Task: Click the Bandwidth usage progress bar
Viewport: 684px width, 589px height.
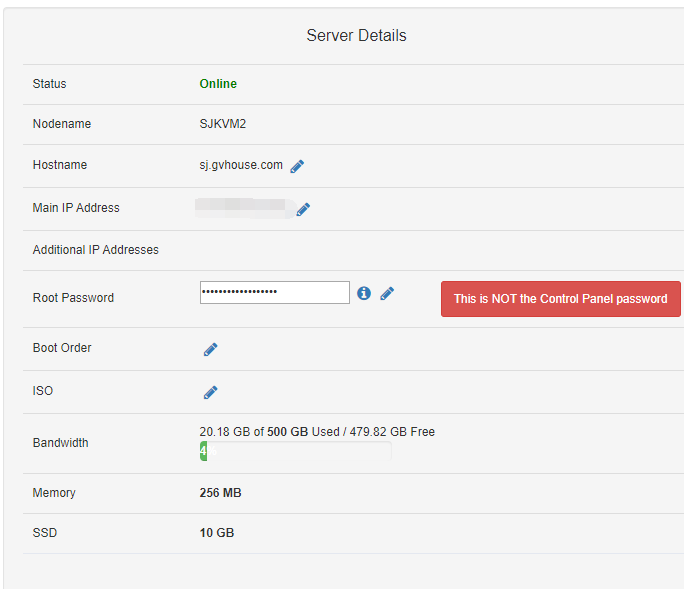Action: pyautogui.click(x=295, y=451)
